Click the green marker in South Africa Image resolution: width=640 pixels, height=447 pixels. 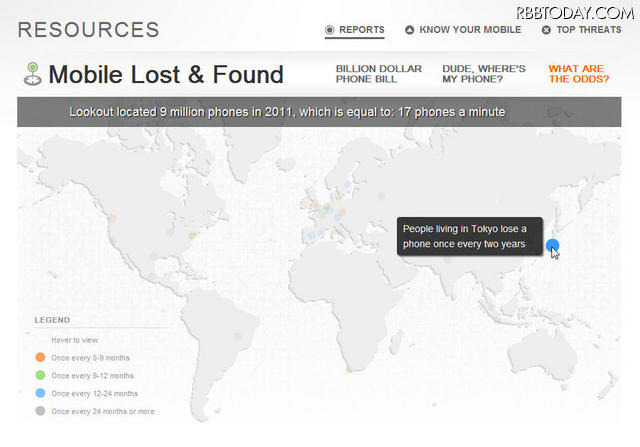pos(349,370)
